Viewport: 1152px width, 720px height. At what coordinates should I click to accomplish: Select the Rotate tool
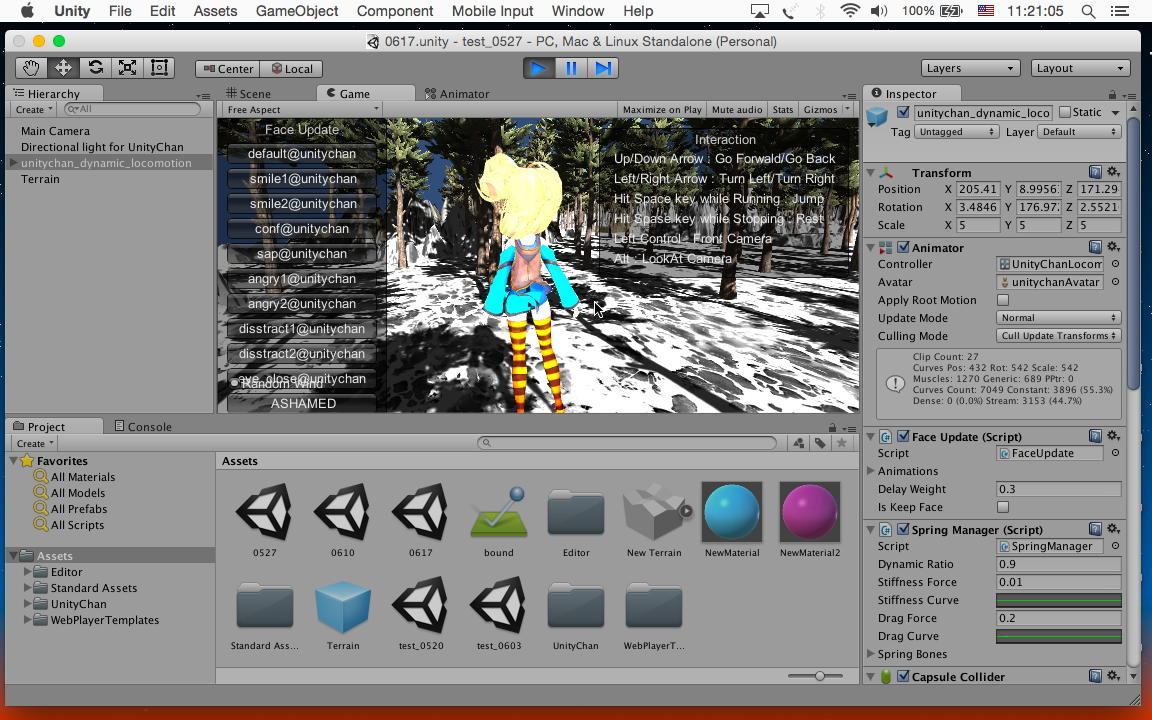95,68
